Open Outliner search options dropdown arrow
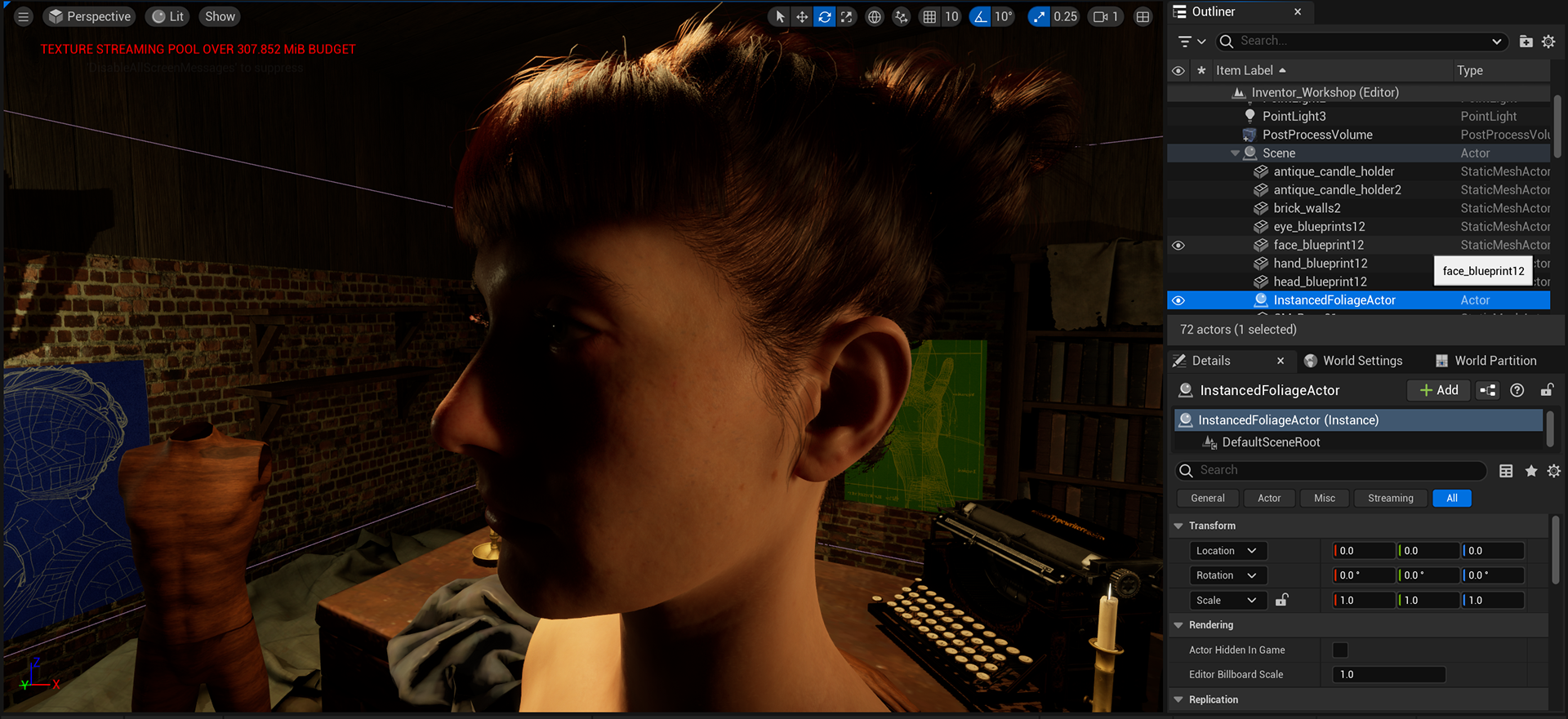Viewport: 1568px width, 719px height. coord(1496,41)
